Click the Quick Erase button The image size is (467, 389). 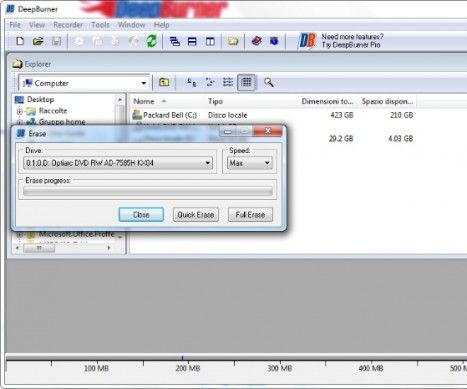click(x=196, y=215)
